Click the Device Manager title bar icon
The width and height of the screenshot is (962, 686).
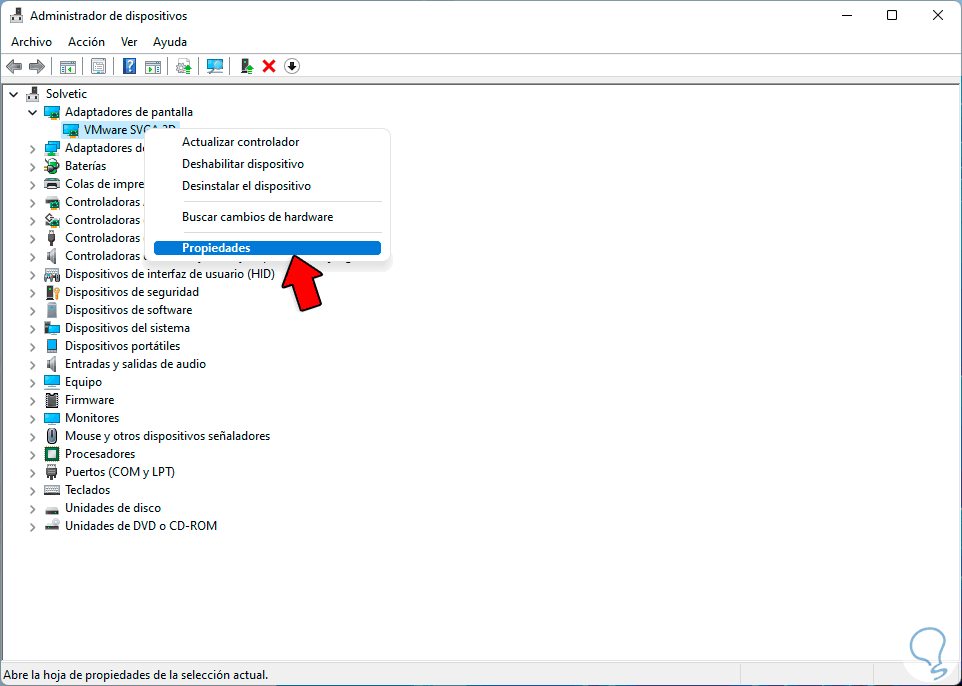point(18,16)
